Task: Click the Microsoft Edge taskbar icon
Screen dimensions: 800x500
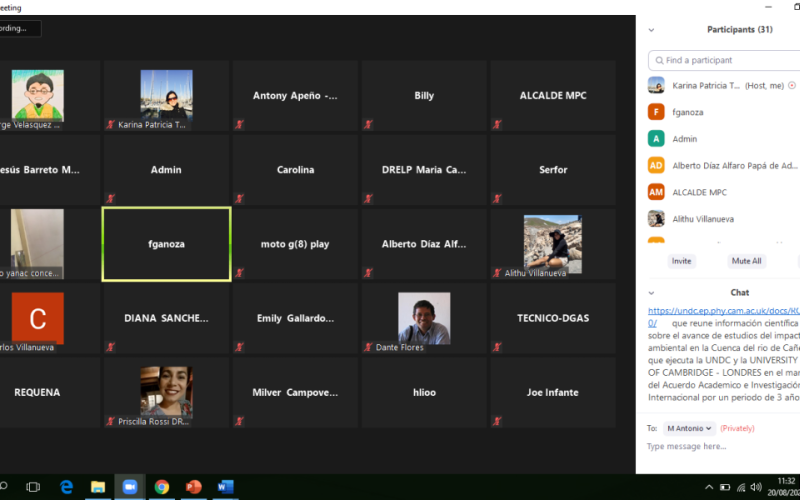Action: click(x=66, y=487)
